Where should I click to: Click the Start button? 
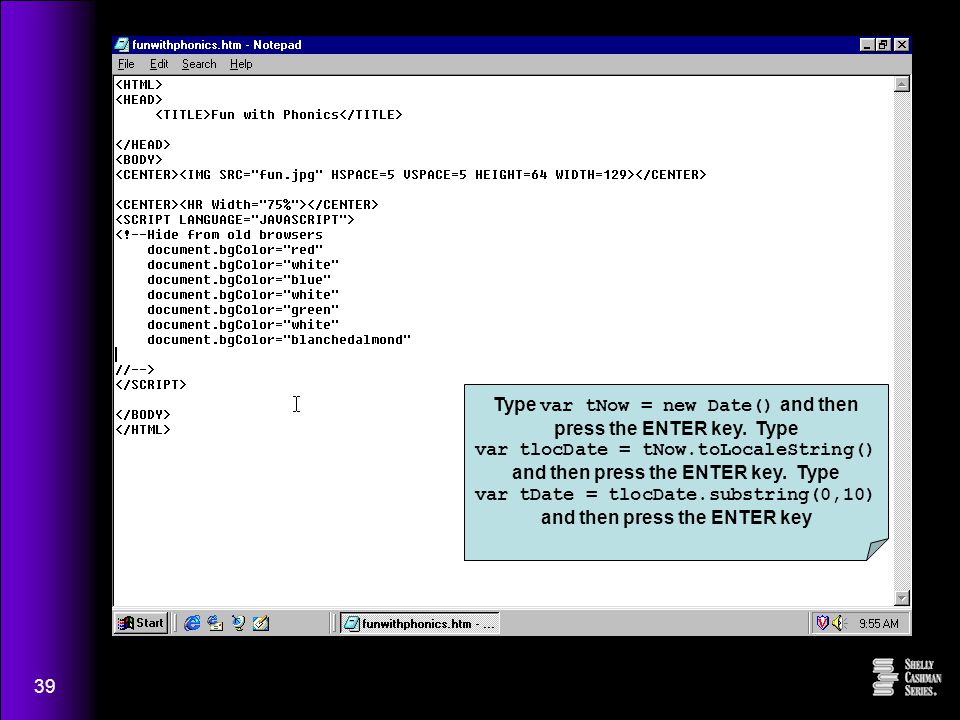click(x=141, y=623)
